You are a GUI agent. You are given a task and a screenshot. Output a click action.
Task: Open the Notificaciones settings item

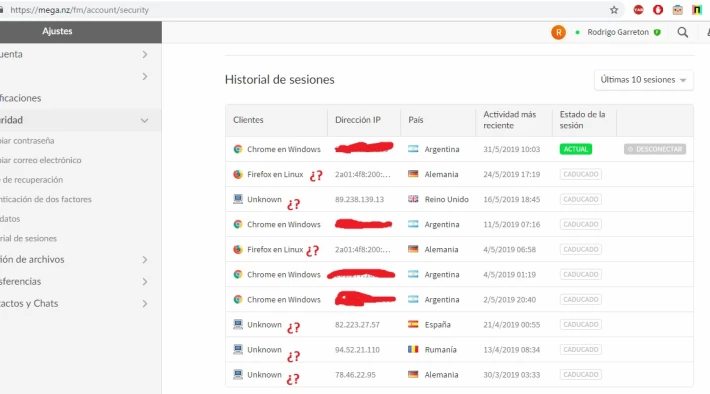click(x=21, y=98)
